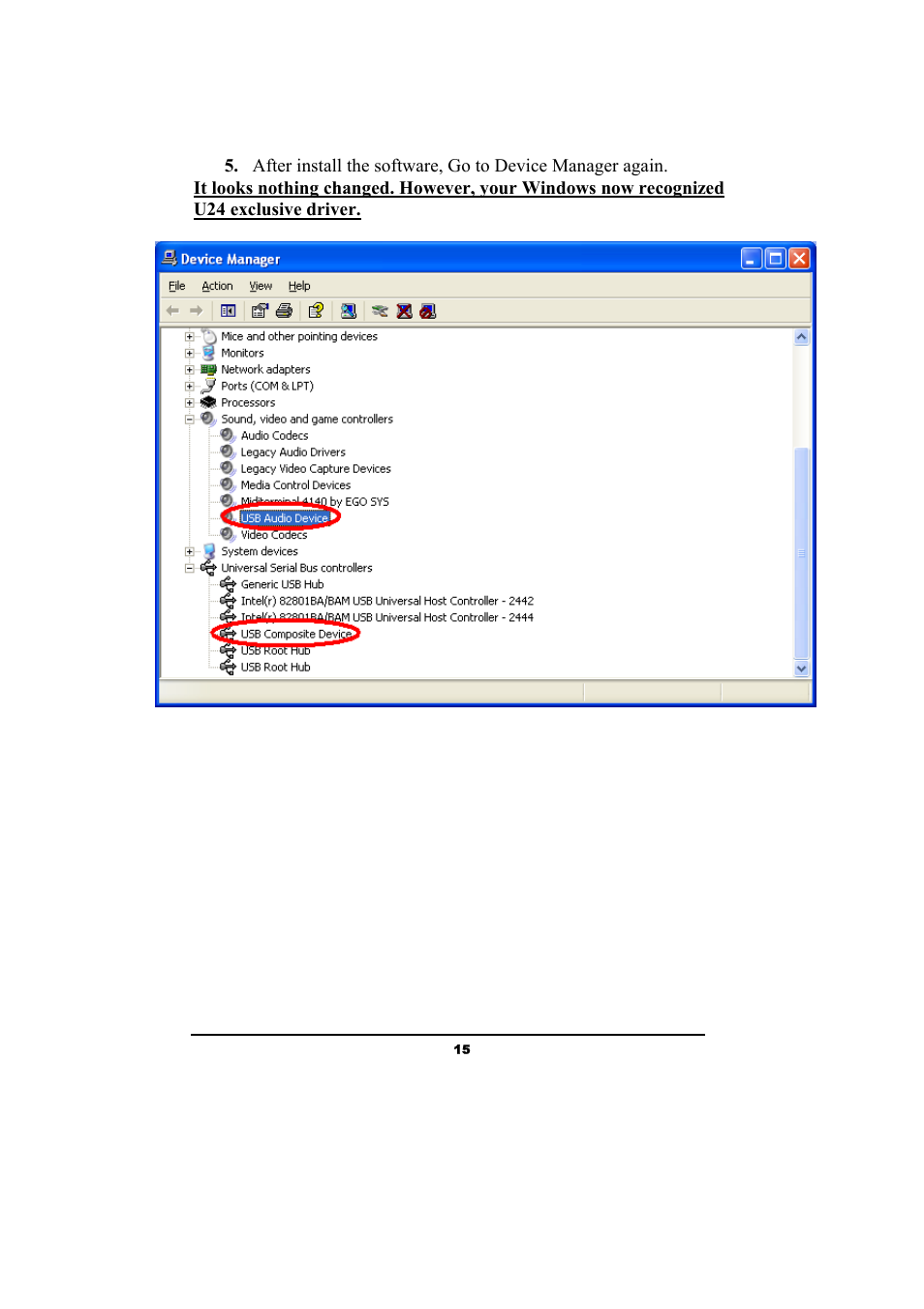Image resolution: width=924 pixels, height=1309 pixels.
Task: Click the USB icon beside last USB Root Hub
Action: (228, 667)
